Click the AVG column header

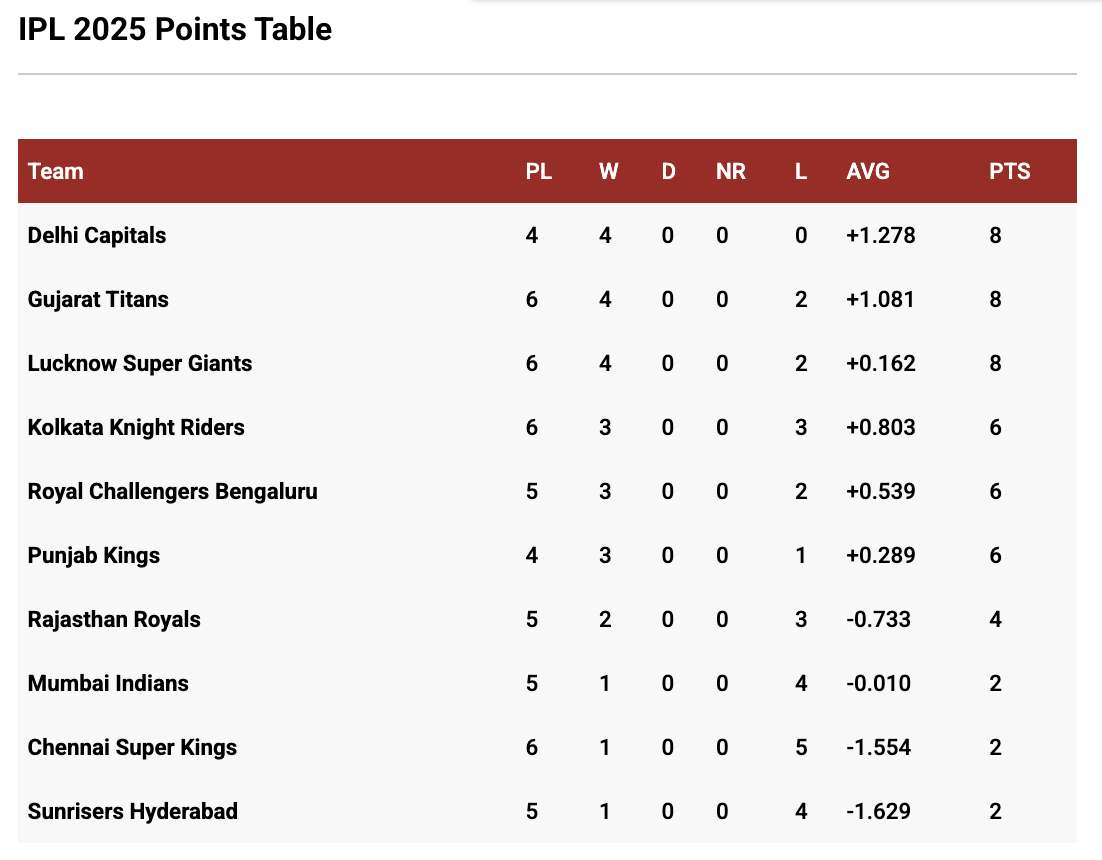pos(868,172)
